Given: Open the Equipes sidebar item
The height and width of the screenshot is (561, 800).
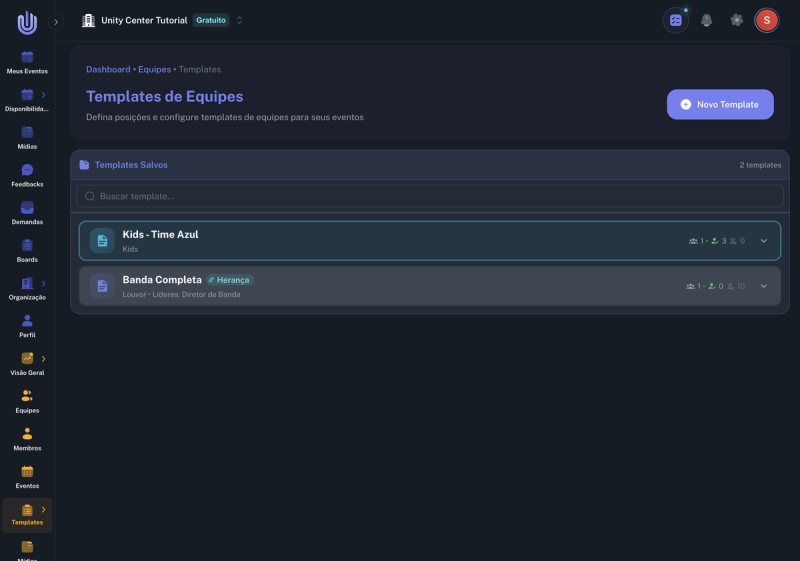Looking at the screenshot, I should 27,402.
